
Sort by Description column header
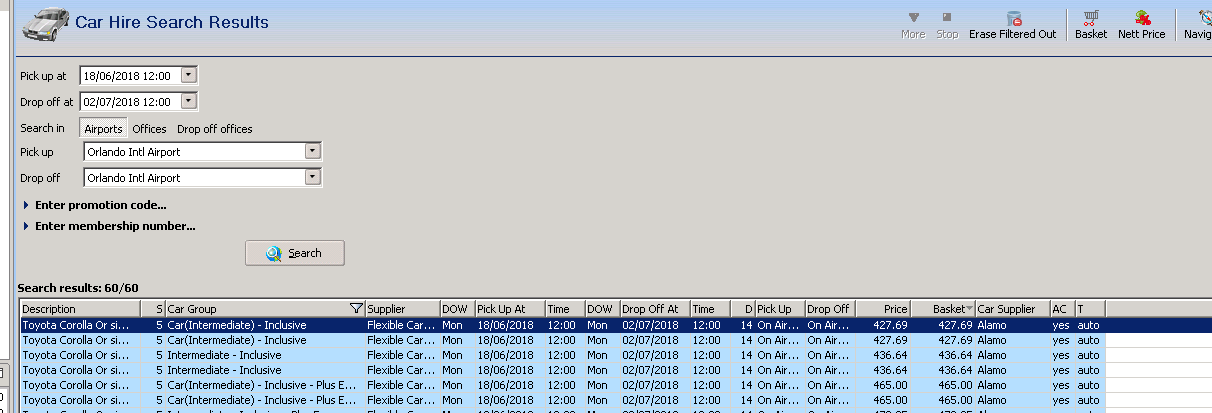click(x=78, y=309)
